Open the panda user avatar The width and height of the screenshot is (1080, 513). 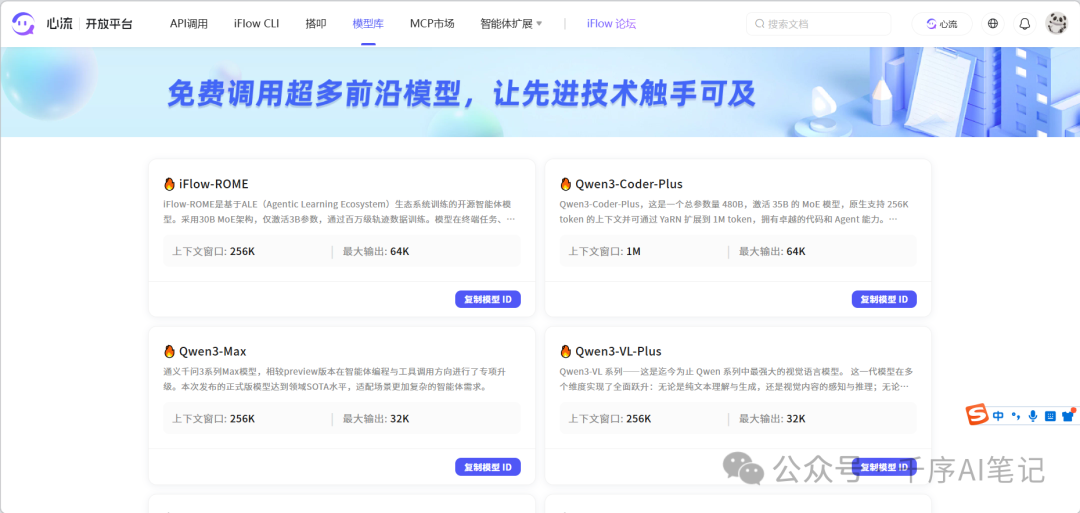(x=1057, y=24)
